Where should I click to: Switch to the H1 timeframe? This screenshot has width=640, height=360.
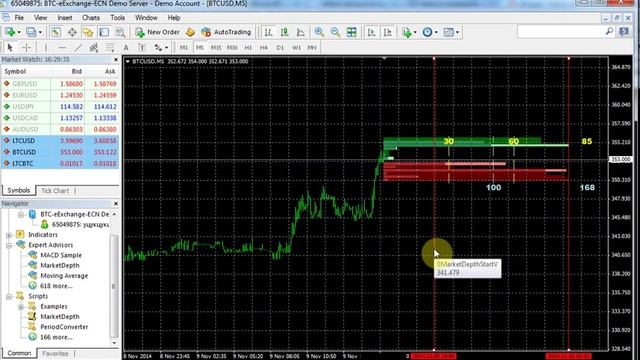pyautogui.click(x=248, y=48)
